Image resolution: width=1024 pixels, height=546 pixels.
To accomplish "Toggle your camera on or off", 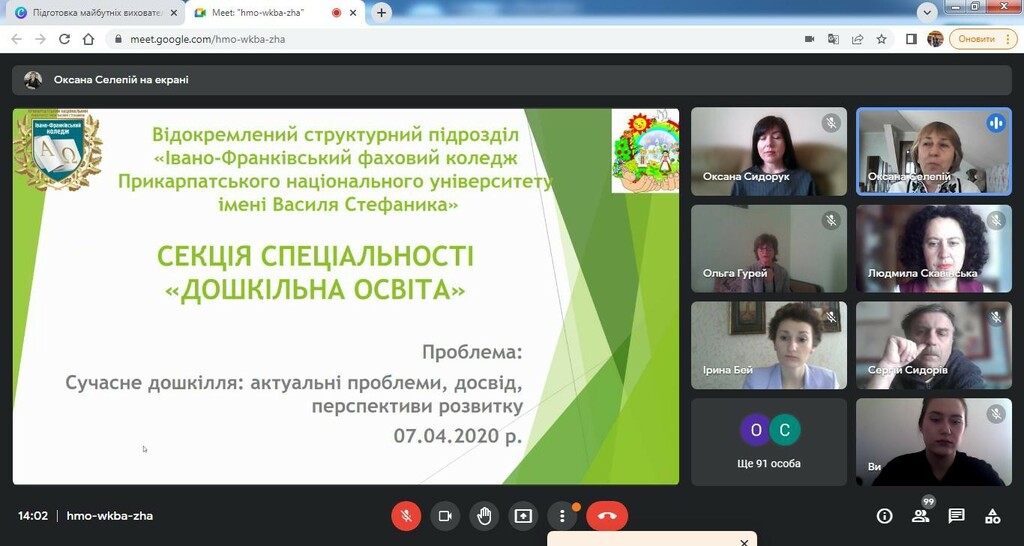I will click(445, 516).
